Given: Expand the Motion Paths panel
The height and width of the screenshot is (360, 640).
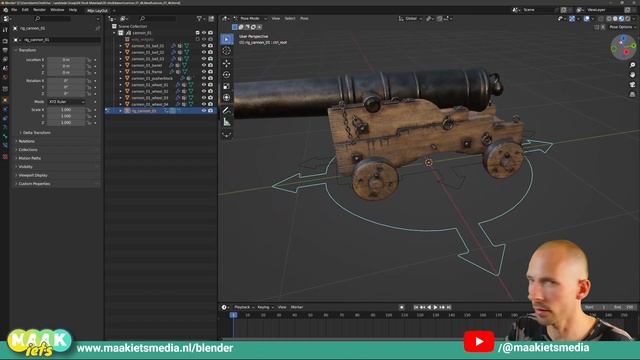Looking at the screenshot, I should click(x=30, y=158).
